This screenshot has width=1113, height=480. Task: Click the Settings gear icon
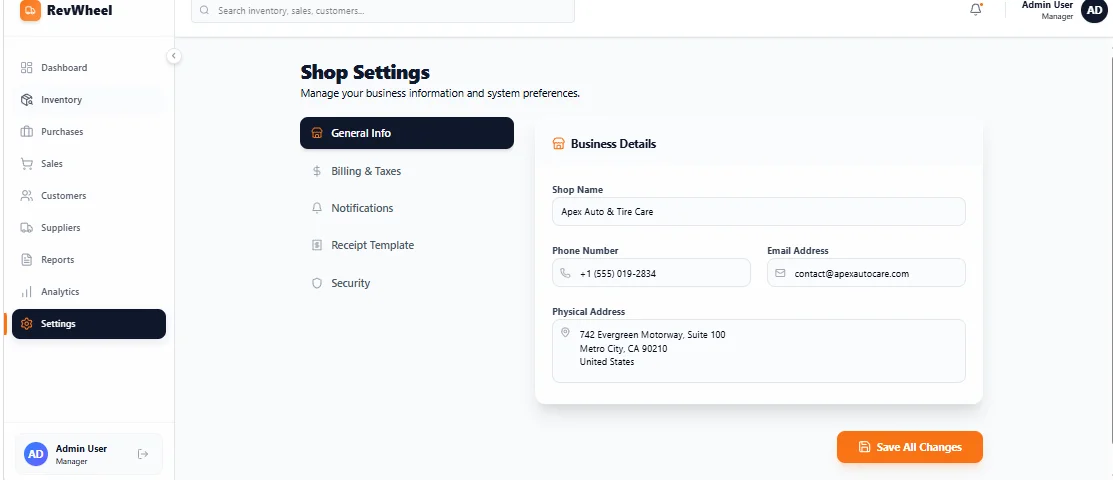pos(27,324)
